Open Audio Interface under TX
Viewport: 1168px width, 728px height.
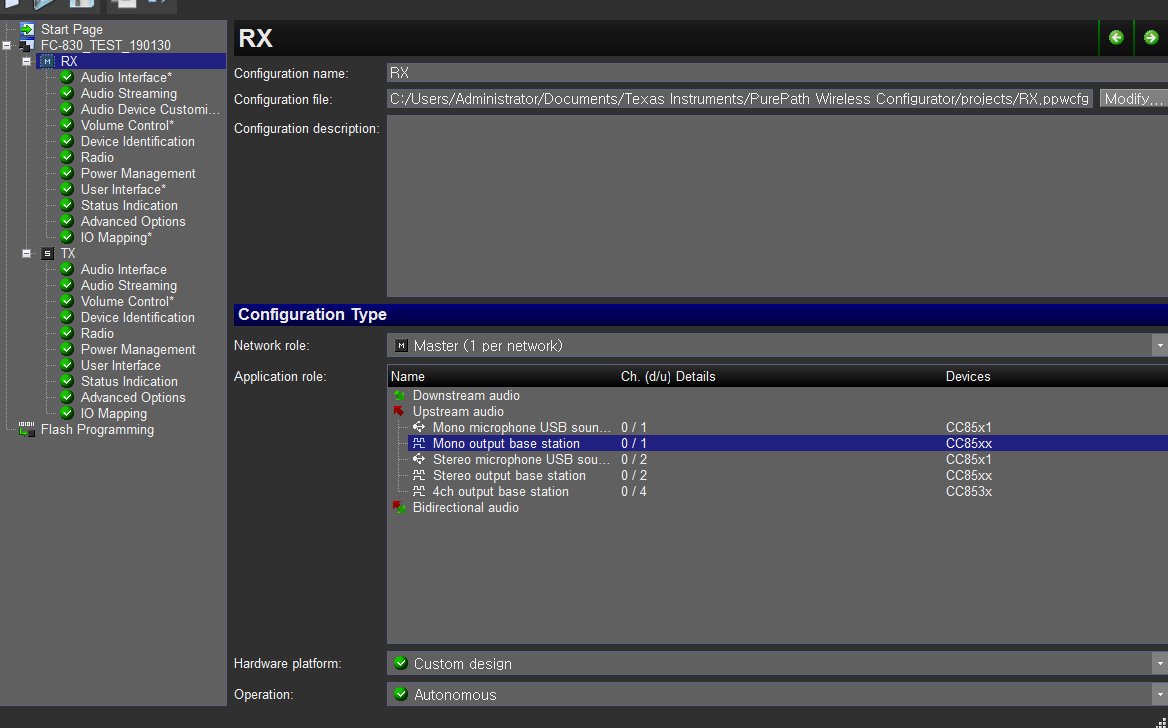click(124, 270)
